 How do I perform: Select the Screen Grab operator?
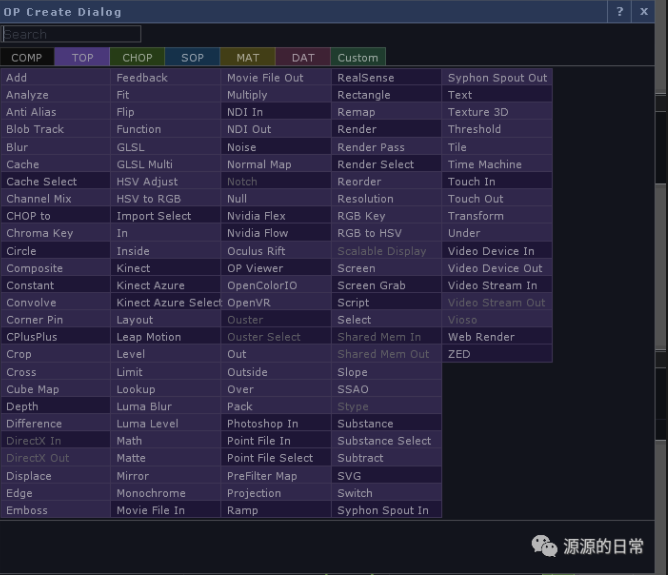pyautogui.click(x=386, y=285)
